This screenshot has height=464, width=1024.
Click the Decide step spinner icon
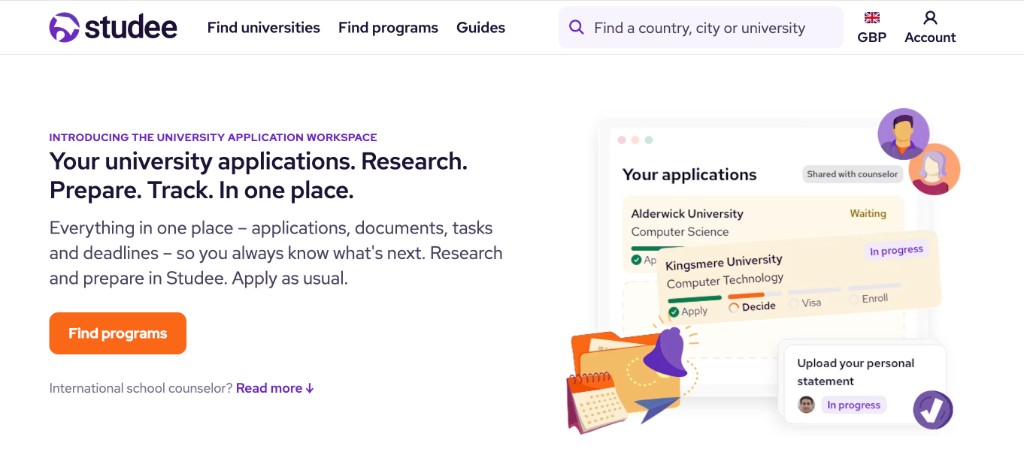pyautogui.click(x=734, y=308)
